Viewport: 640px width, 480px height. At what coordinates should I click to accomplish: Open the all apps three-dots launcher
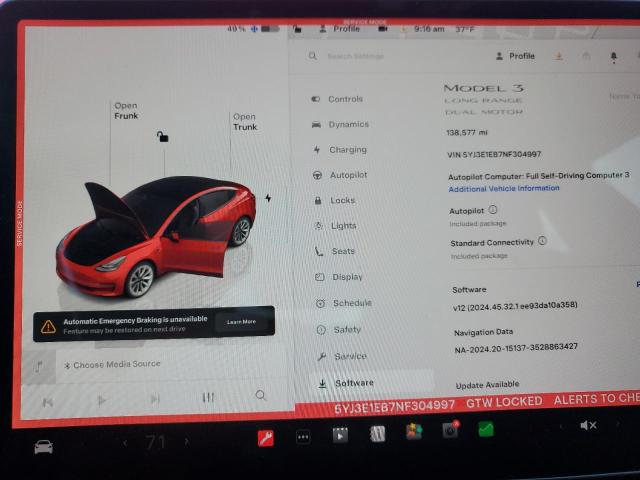303,437
